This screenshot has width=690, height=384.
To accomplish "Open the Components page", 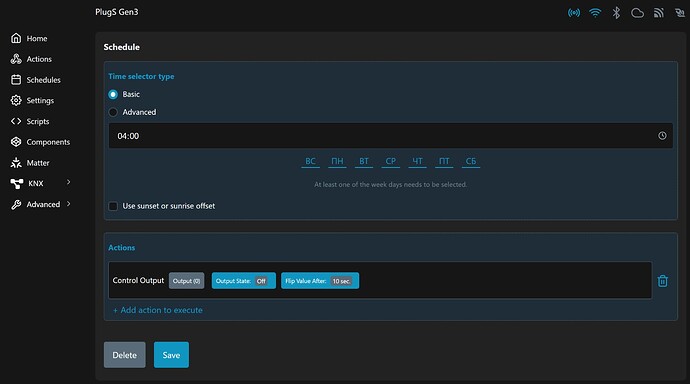I will click(x=48, y=142).
